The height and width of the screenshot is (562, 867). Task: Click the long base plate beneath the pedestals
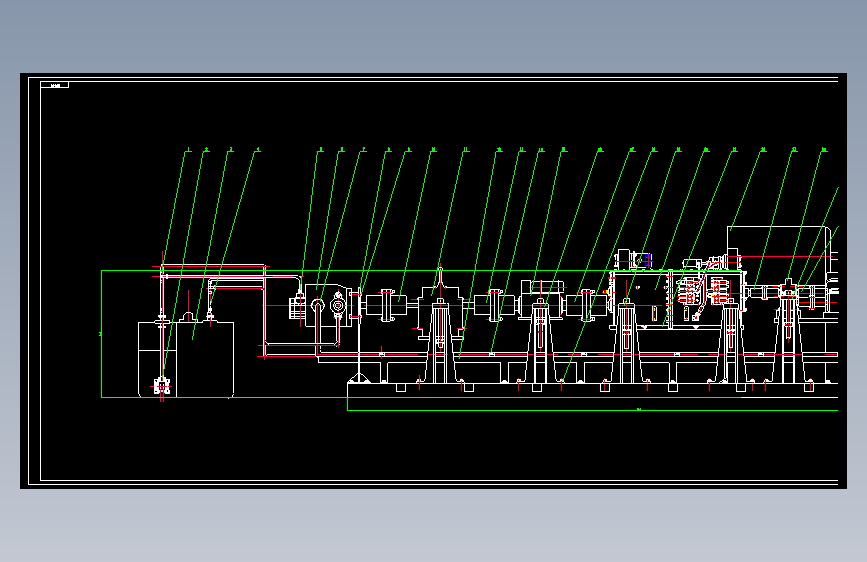pos(592,390)
